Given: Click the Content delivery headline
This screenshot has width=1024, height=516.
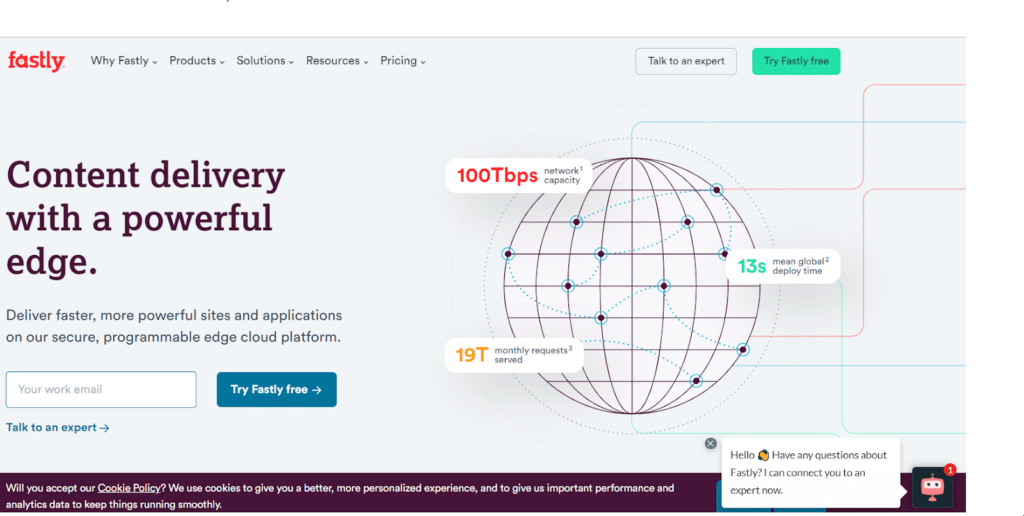Looking at the screenshot, I should click(x=146, y=218).
